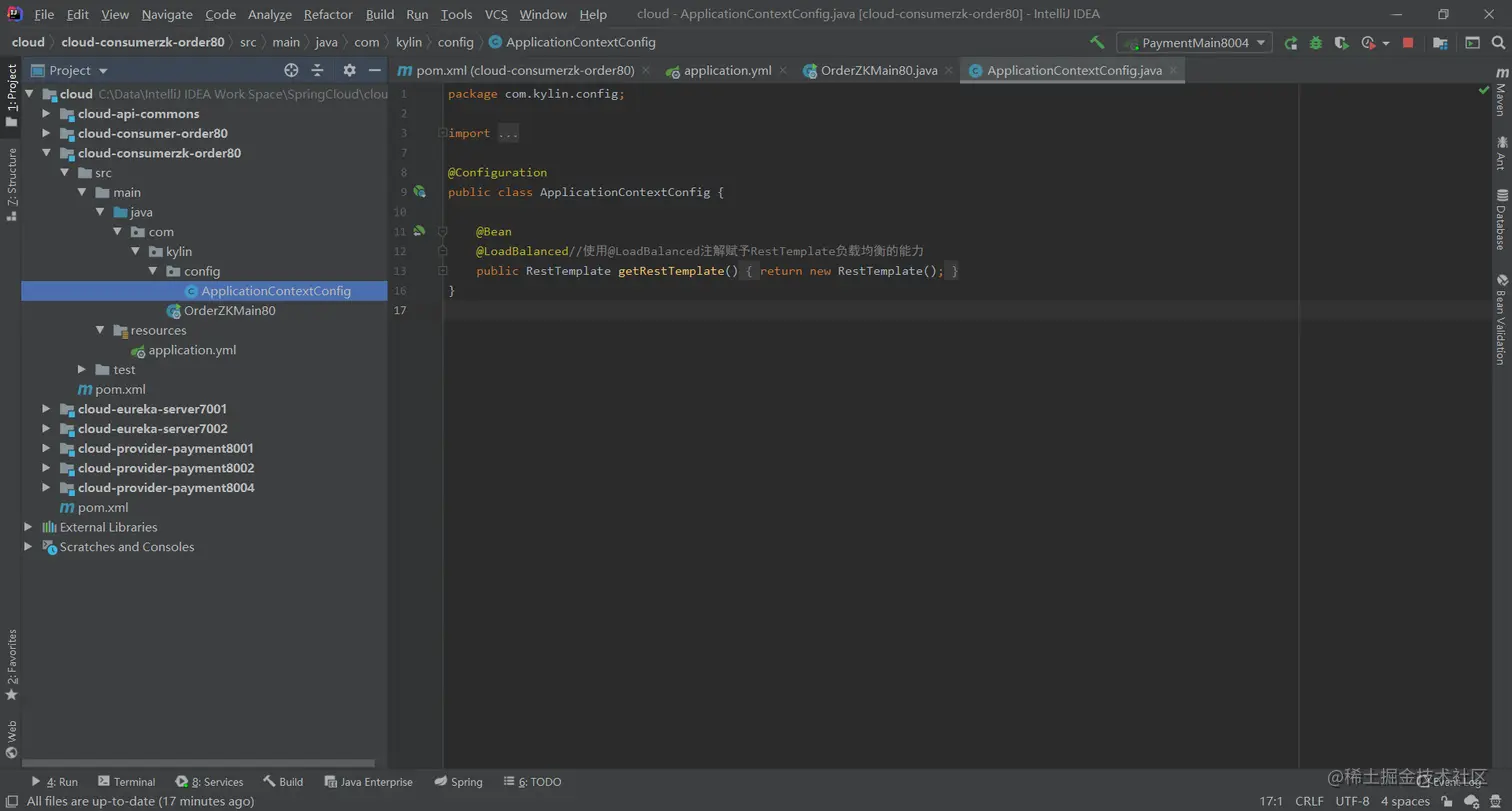Click the UTF-8 encoding in status bar
This screenshot has width=1512, height=811.
click(x=1352, y=801)
